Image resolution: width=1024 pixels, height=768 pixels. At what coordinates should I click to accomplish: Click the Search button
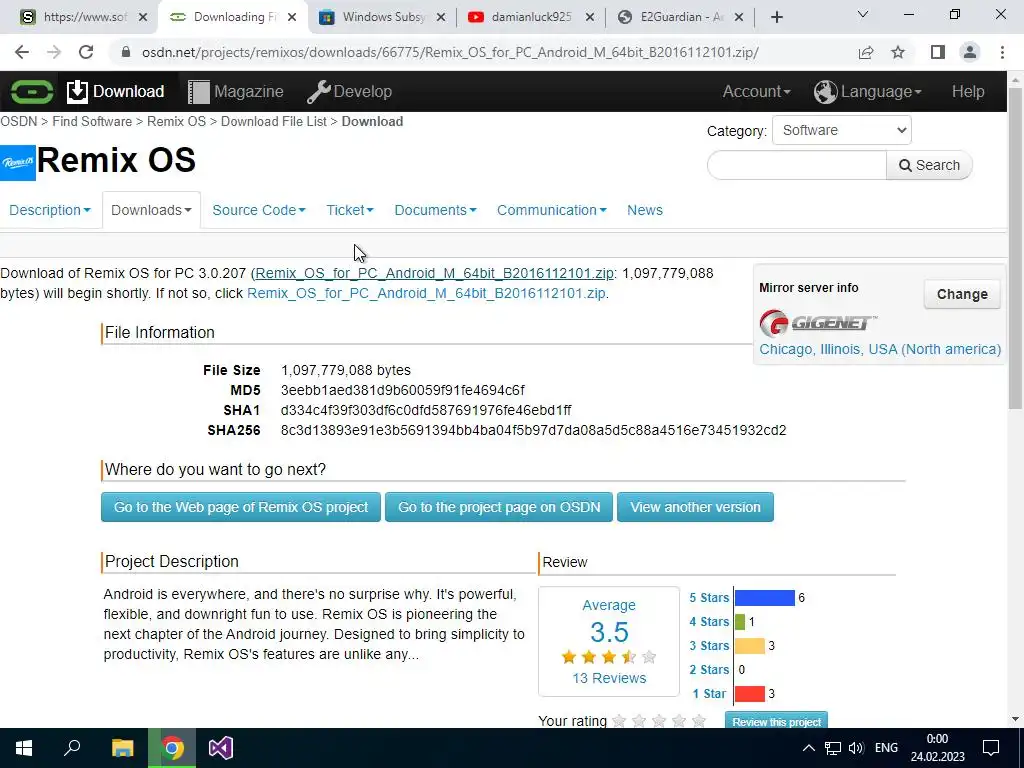929,165
